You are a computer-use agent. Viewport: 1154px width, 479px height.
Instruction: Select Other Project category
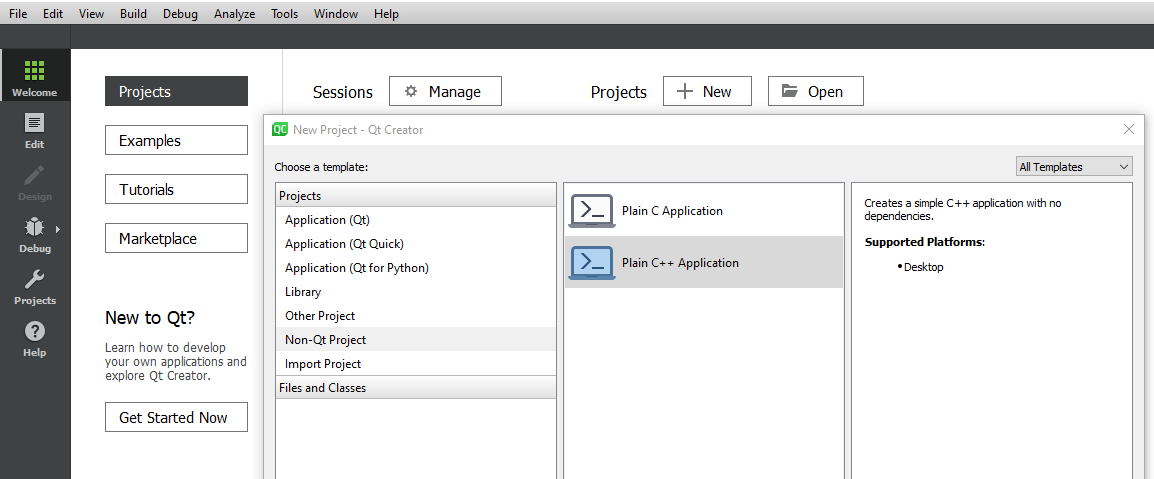coord(416,316)
